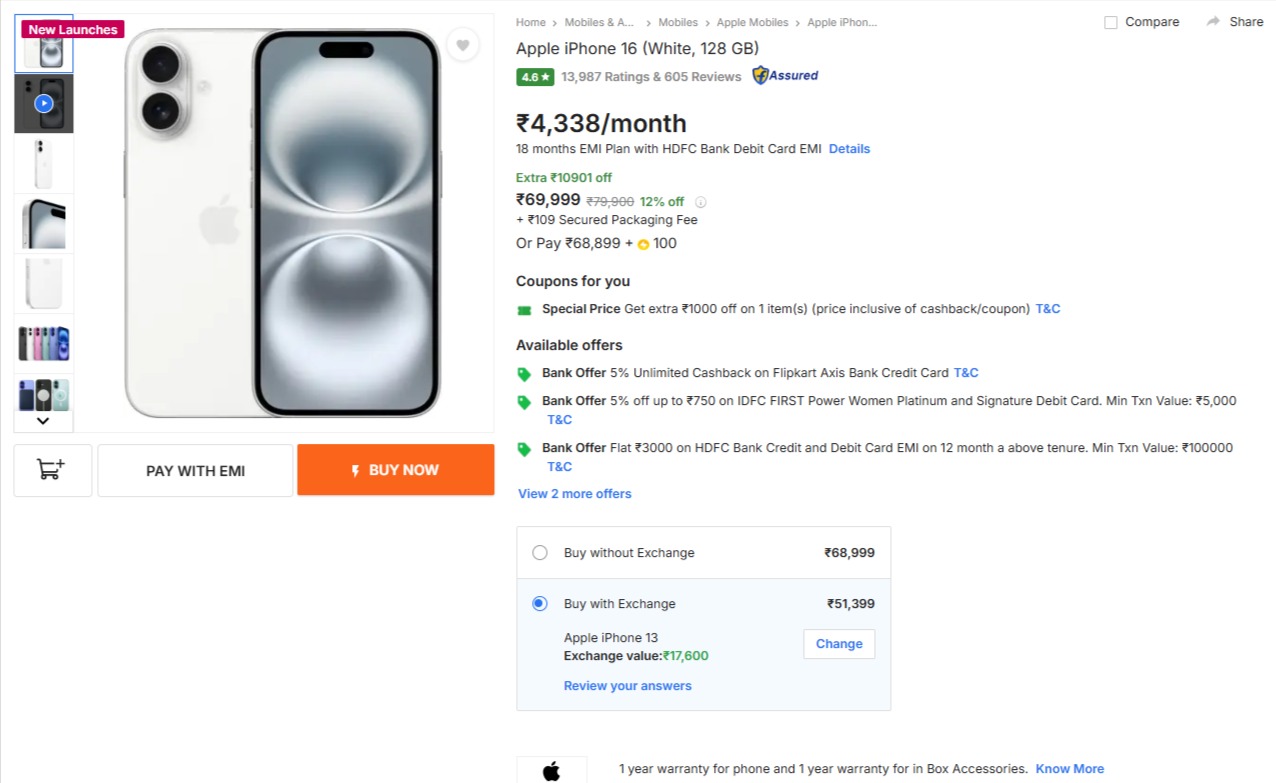Open the Mobiles breadcrumb link
The height and width of the screenshot is (783, 1276).
click(678, 22)
